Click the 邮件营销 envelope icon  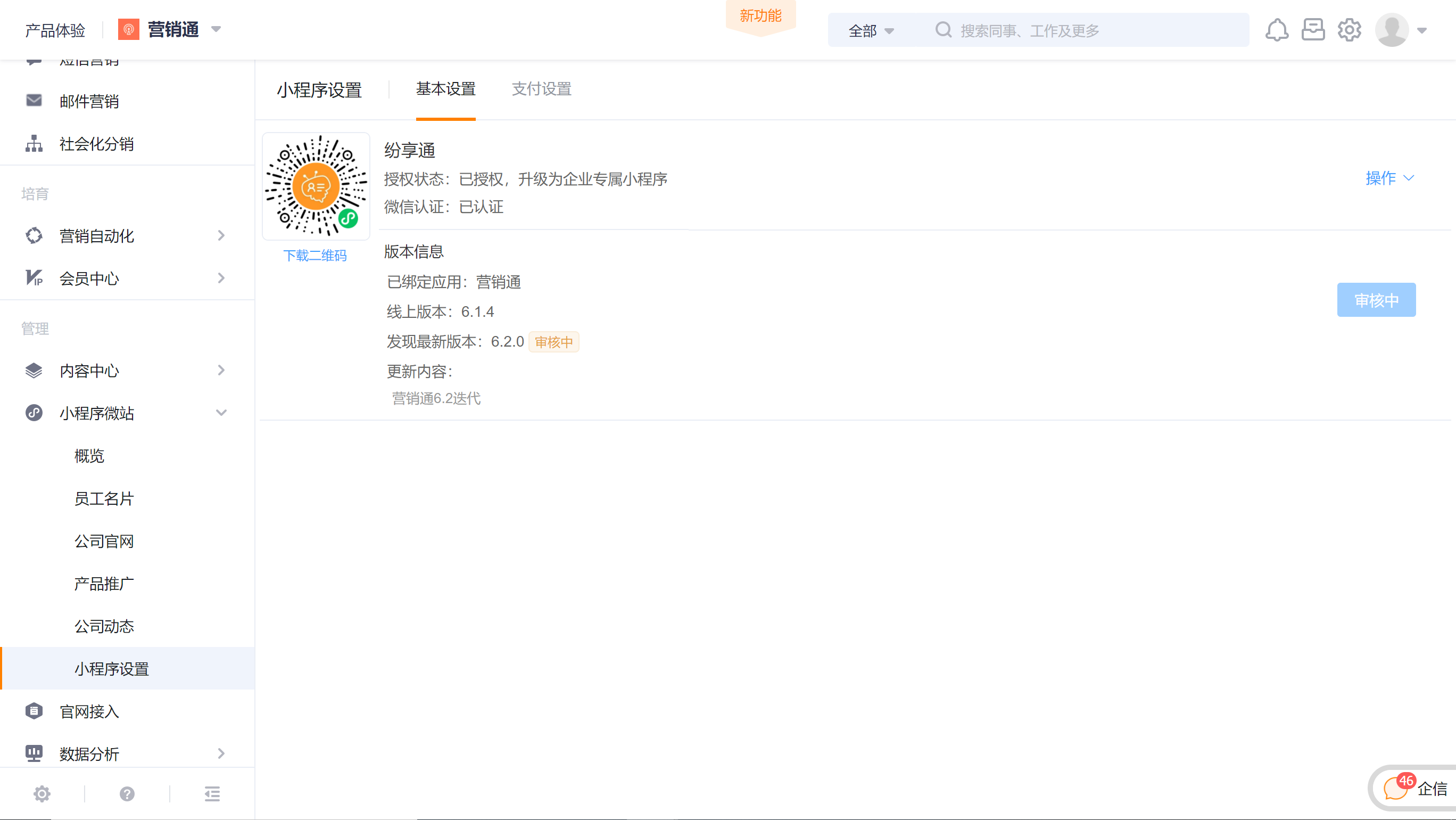tap(34, 101)
